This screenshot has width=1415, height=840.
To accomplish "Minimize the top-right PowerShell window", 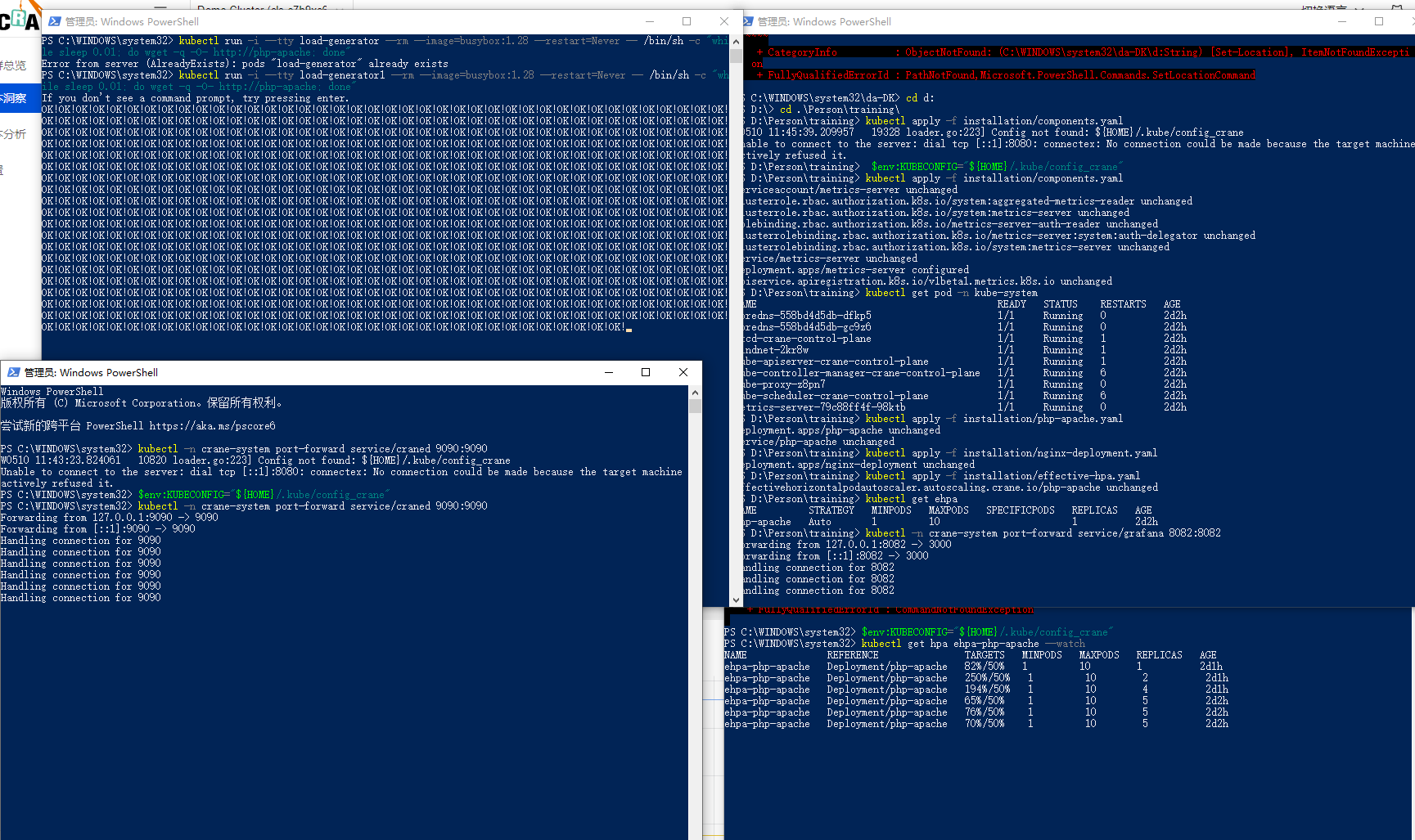I will 1342,21.
